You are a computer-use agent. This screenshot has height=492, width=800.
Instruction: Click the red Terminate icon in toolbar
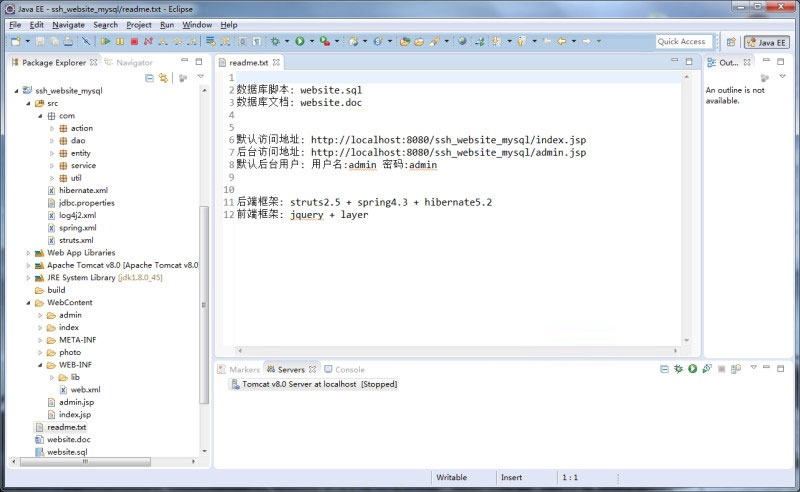(134, 42)
